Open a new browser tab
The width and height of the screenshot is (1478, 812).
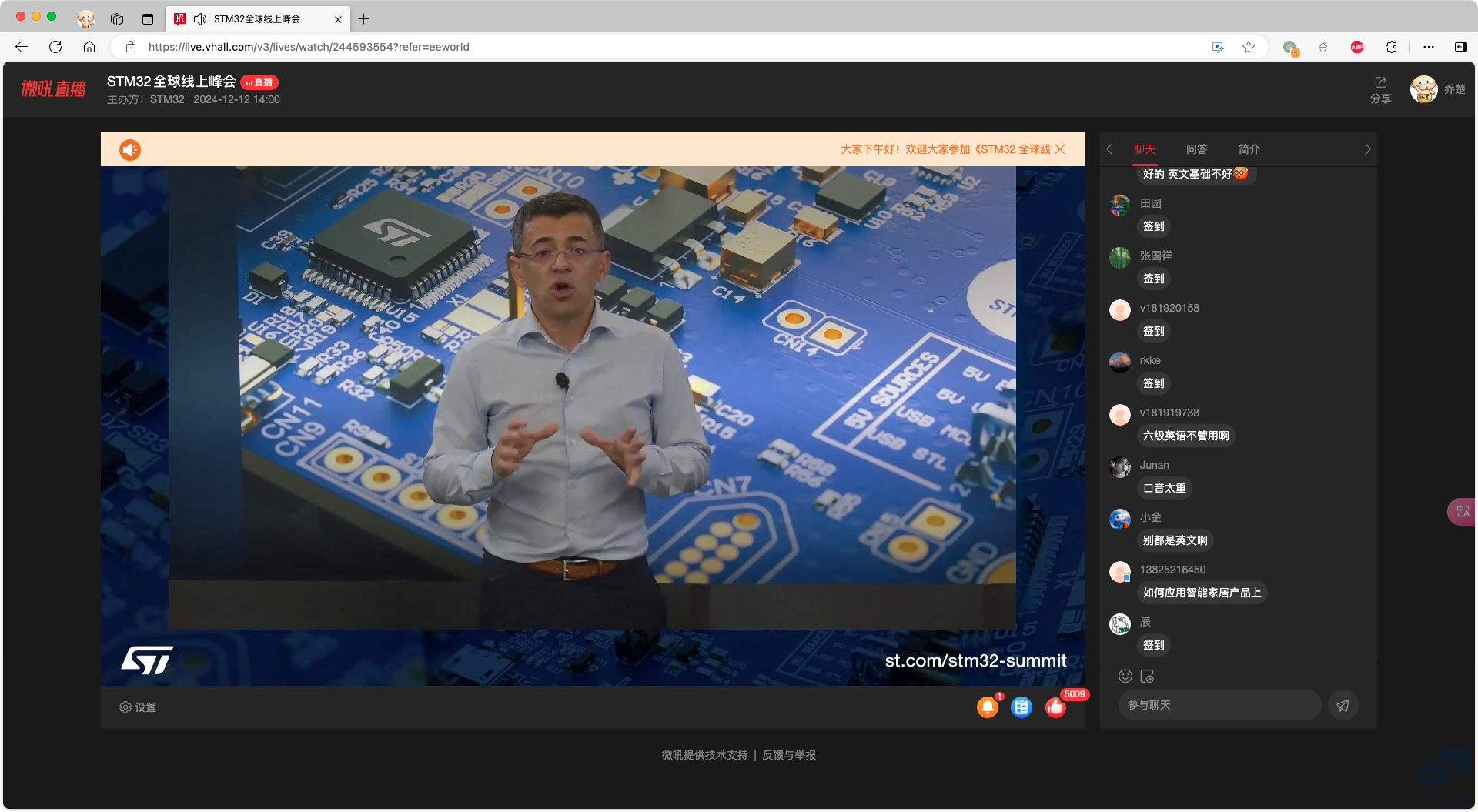364,19
